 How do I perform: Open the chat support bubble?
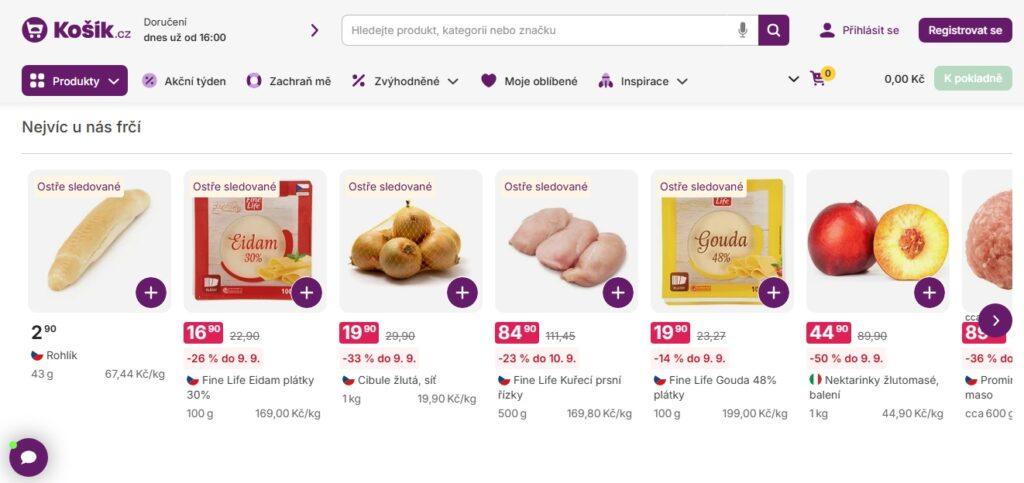29,457
